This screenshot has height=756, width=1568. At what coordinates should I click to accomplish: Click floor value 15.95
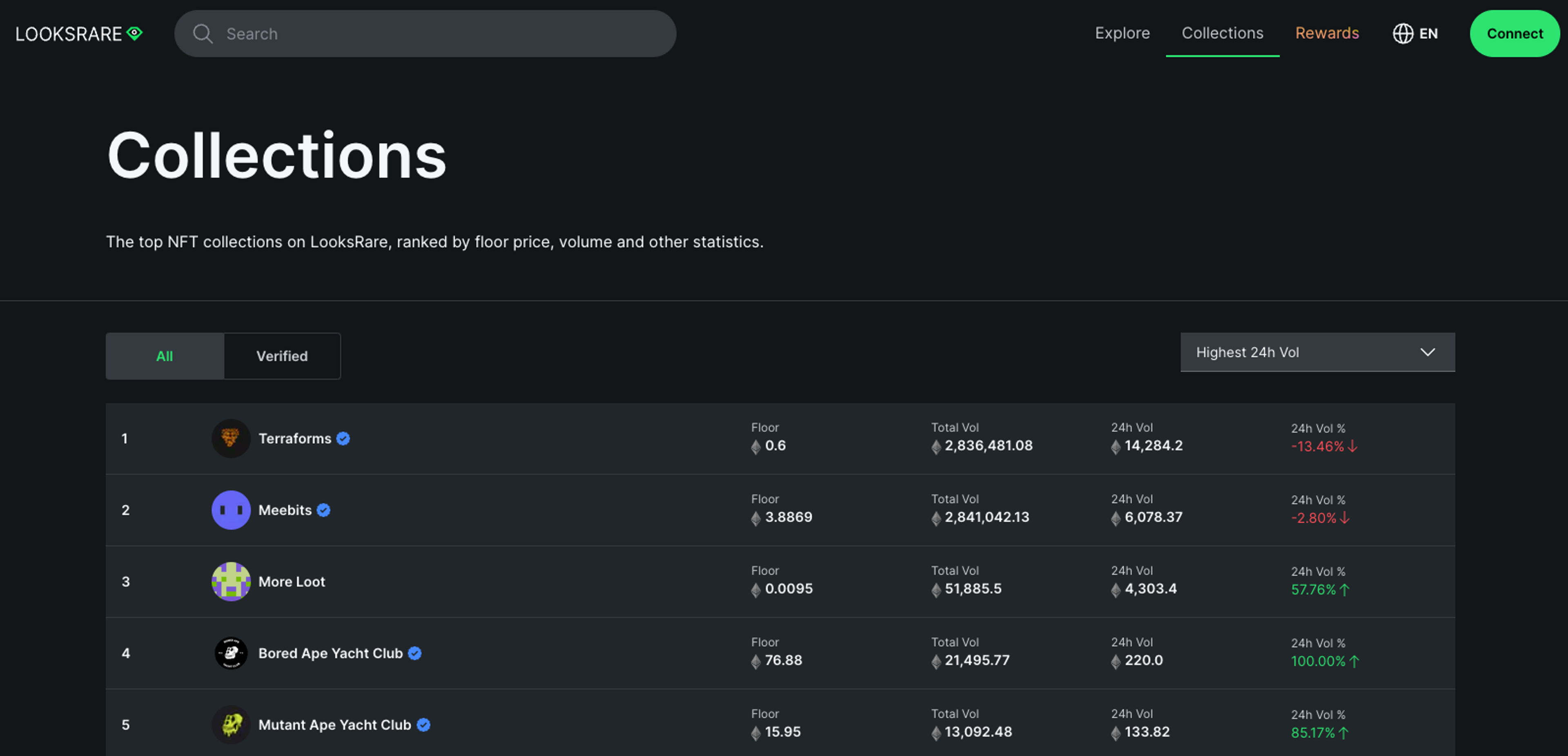(x=783, y=732)
